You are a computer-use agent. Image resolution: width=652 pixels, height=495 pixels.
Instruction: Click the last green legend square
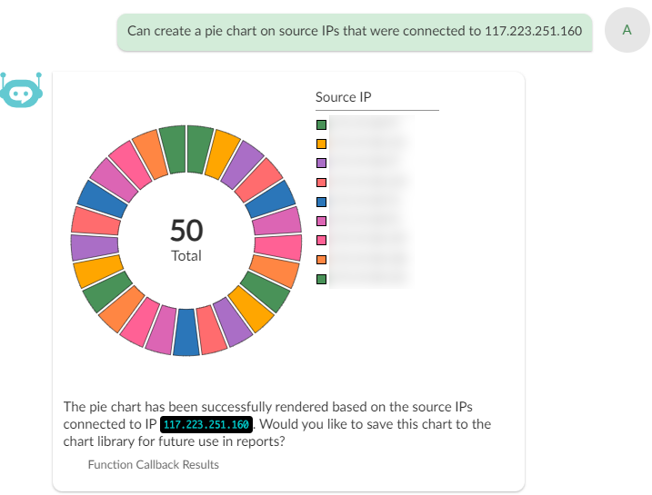(x=321, y=279)
